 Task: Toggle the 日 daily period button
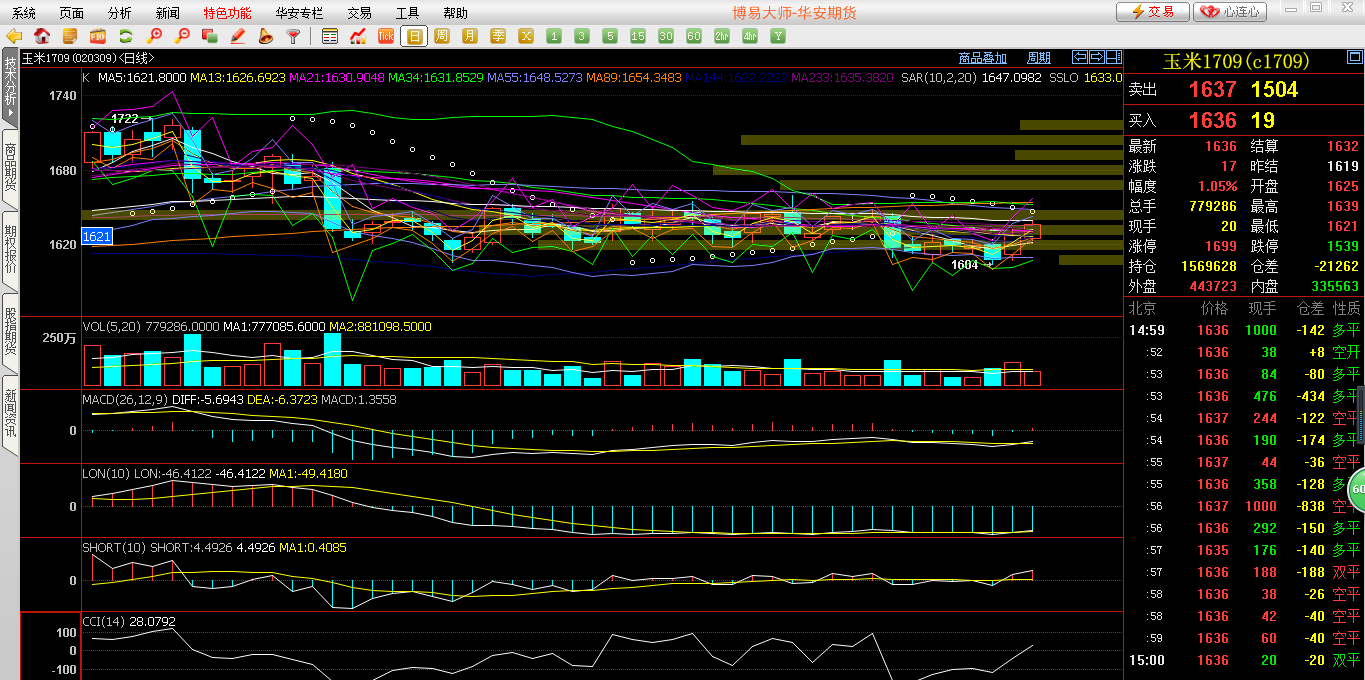click(x=414, y=36)
